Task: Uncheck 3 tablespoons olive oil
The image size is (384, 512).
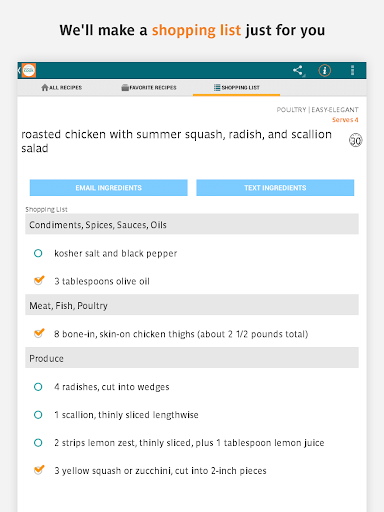Action: coord(39,280)
